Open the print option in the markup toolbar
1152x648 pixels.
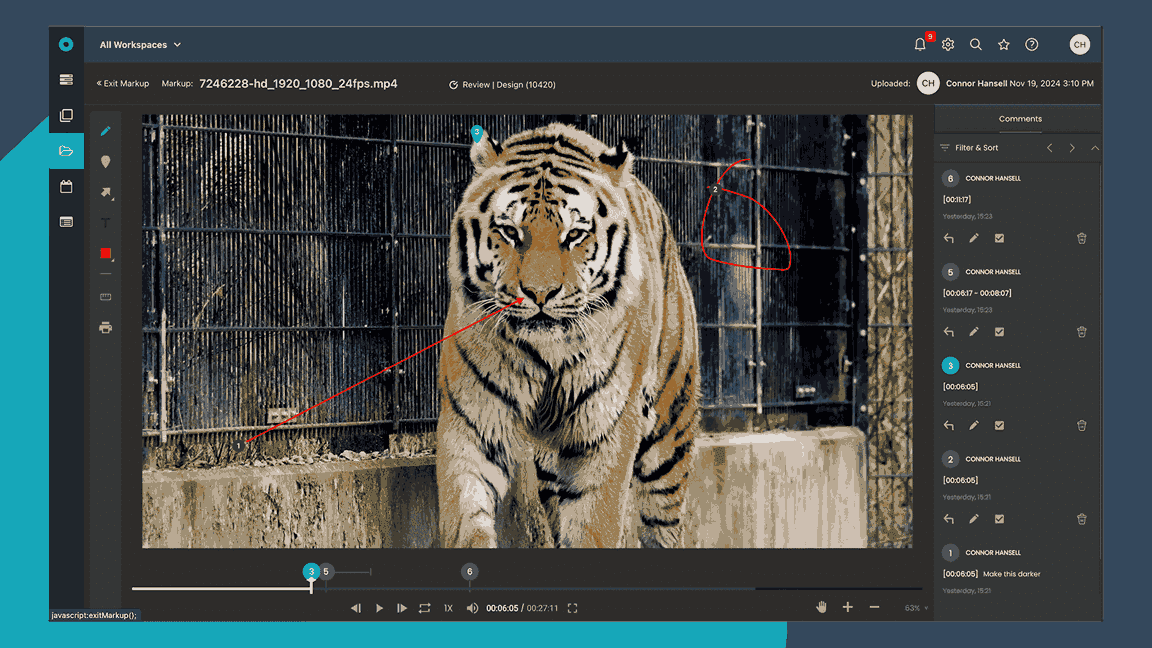pos(106,327)
